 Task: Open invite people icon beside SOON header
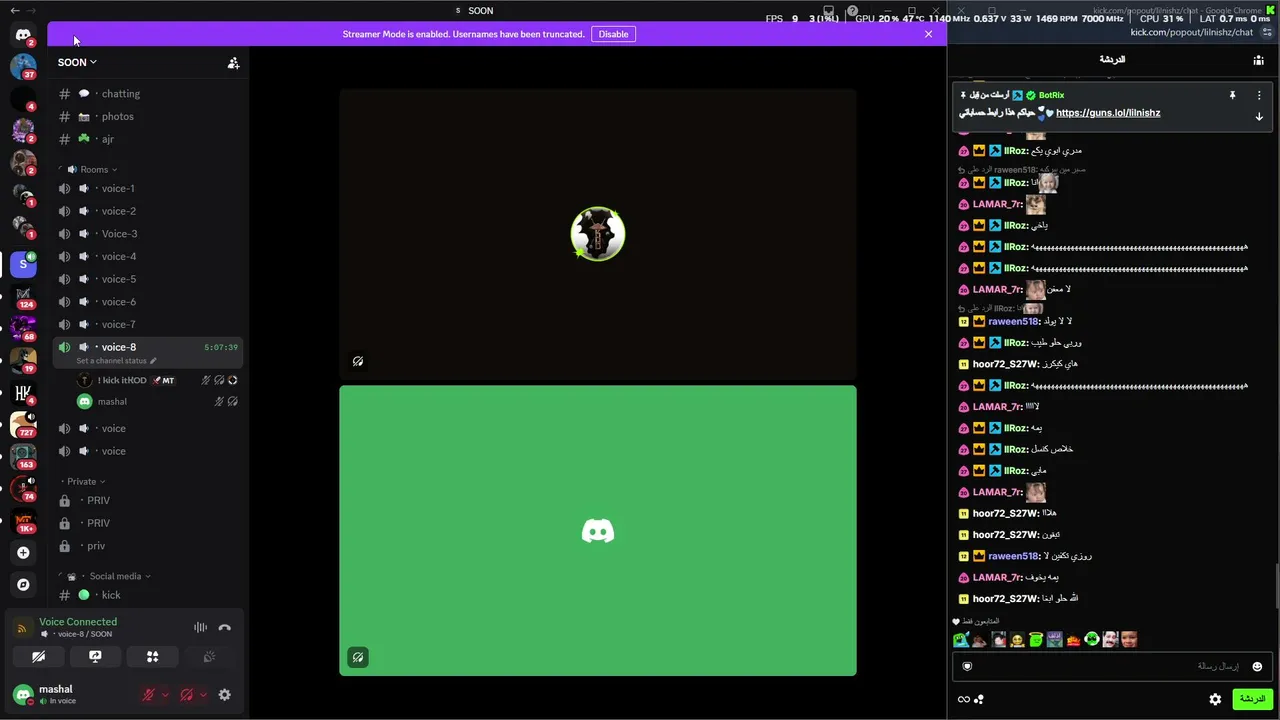coord(233,63)
